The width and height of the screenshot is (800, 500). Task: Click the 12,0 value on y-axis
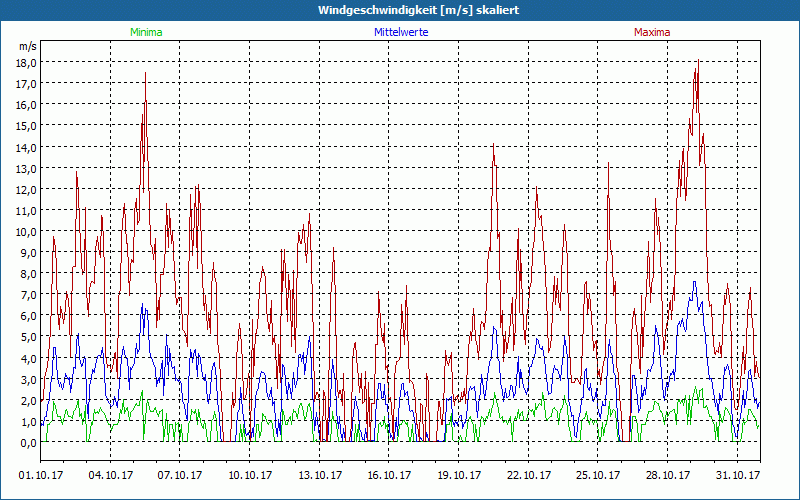click(28, 189)
